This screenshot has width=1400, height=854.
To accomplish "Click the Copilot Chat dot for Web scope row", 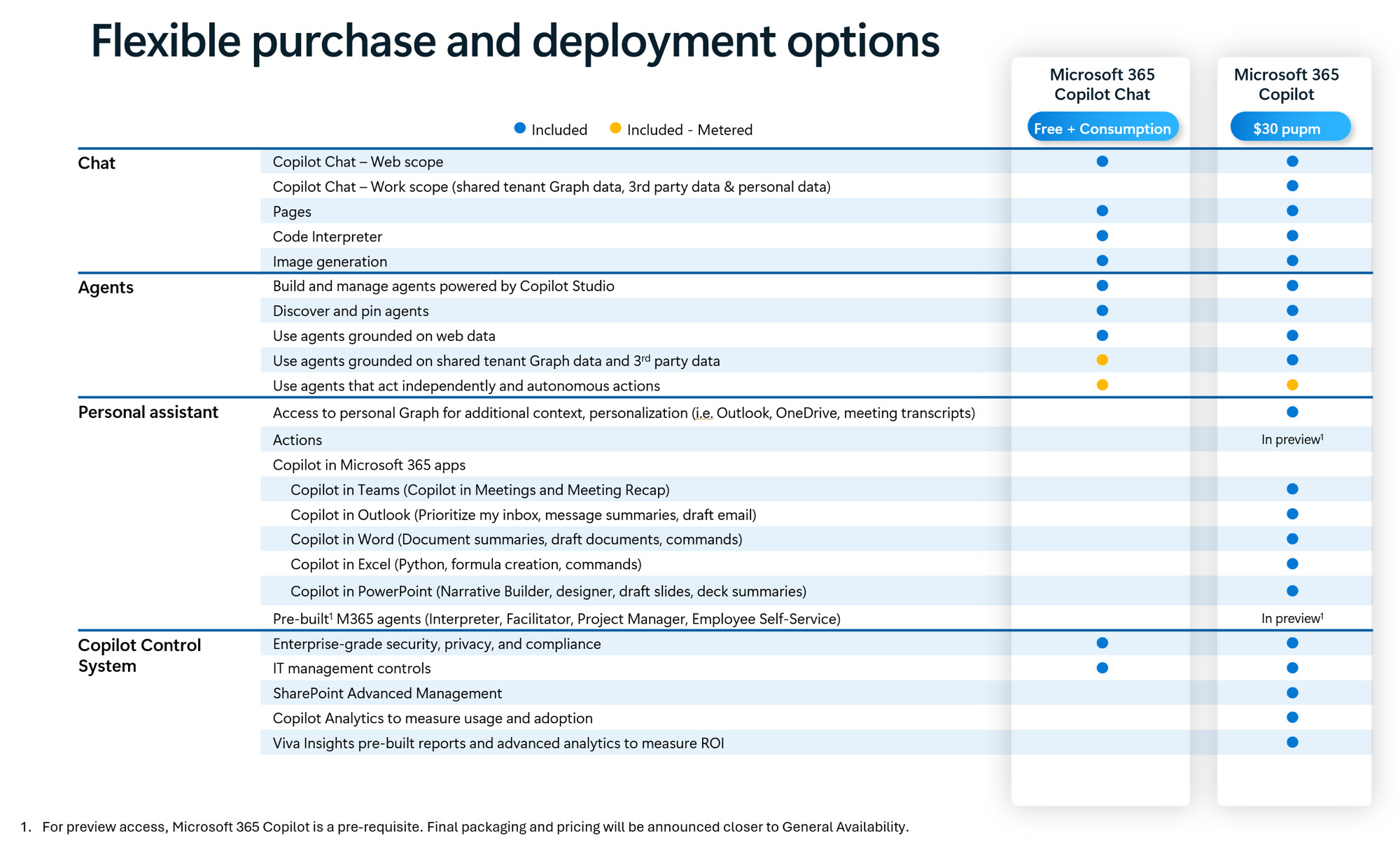I will 1102,162.
